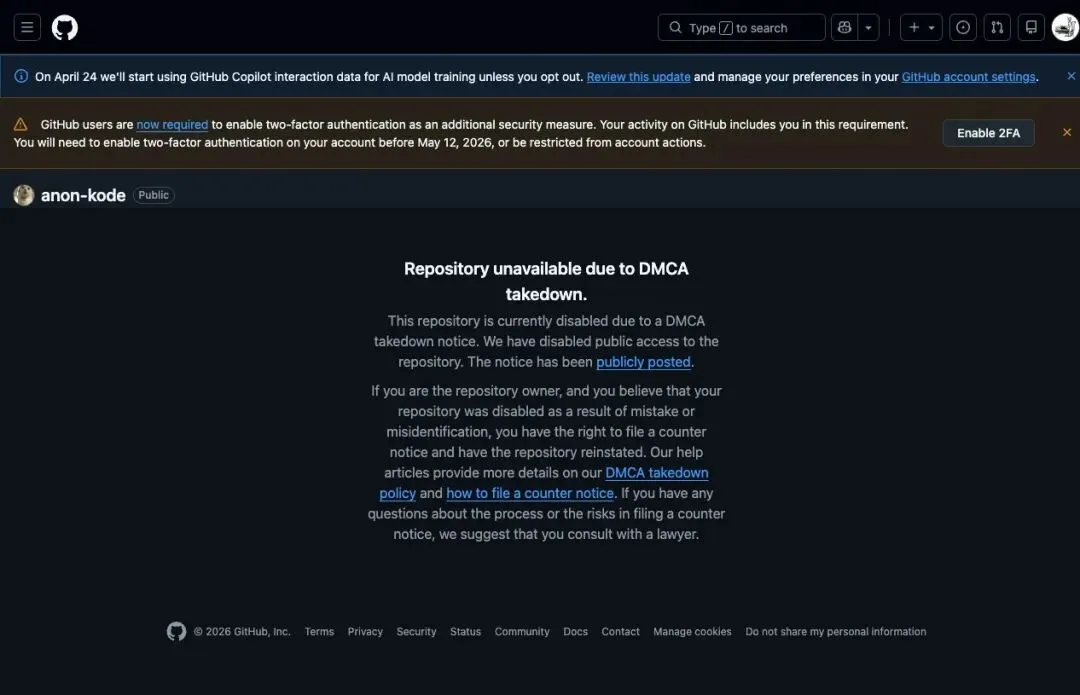1080x695 pixels.
Task: Open GitHub Copilot chat icon
Action: [x=844, y=28]
